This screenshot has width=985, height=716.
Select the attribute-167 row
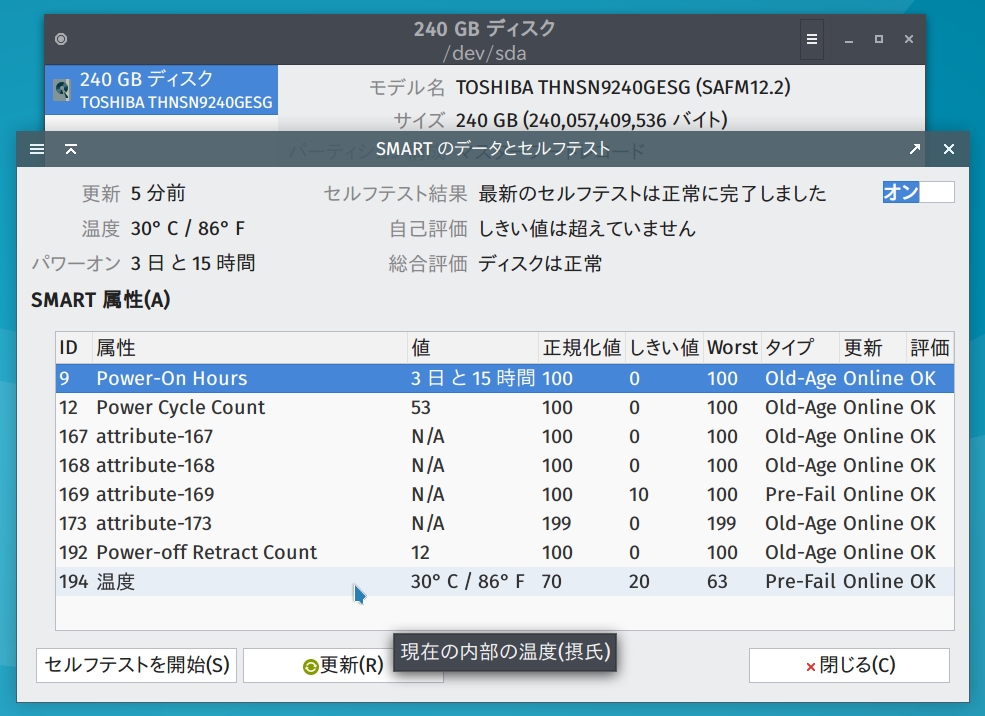pos(504,436)
